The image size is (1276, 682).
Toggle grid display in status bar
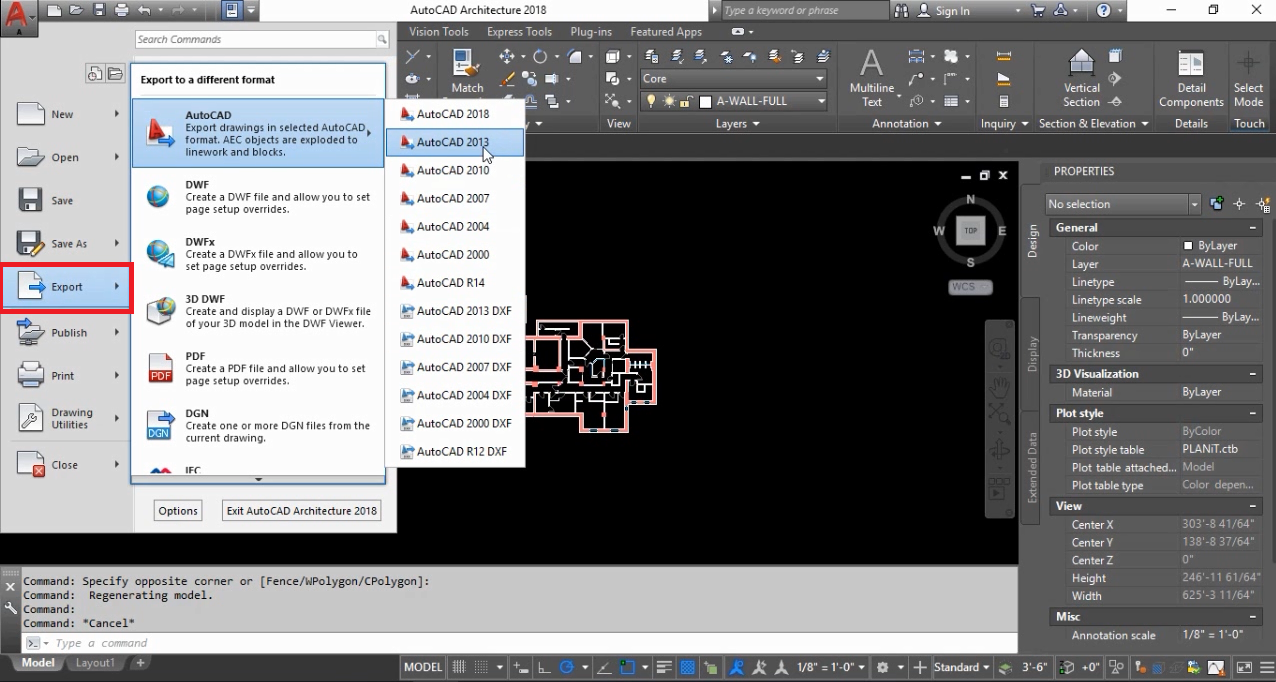(460, 667)
